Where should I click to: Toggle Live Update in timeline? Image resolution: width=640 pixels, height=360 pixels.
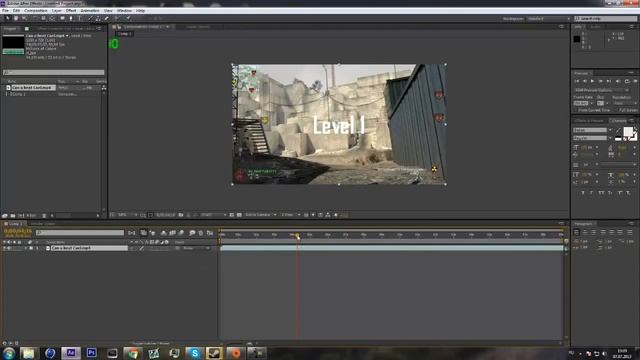tap(144, 233)
